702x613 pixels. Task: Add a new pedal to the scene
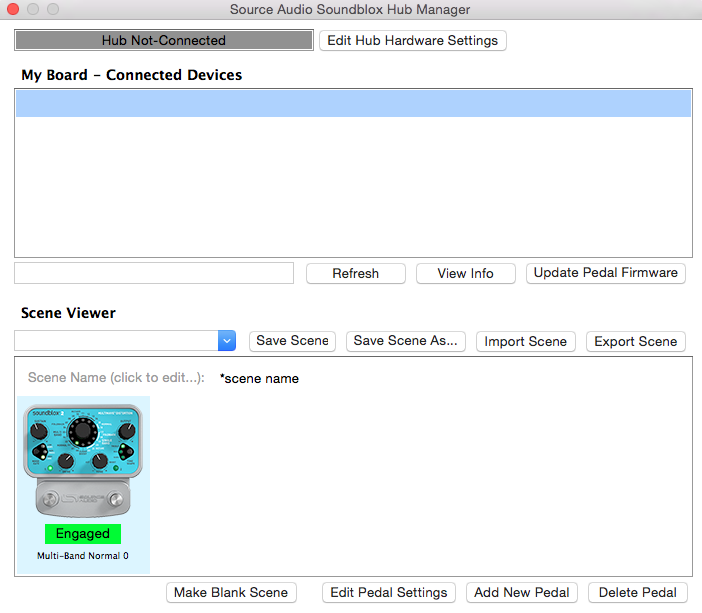(522, 593)
